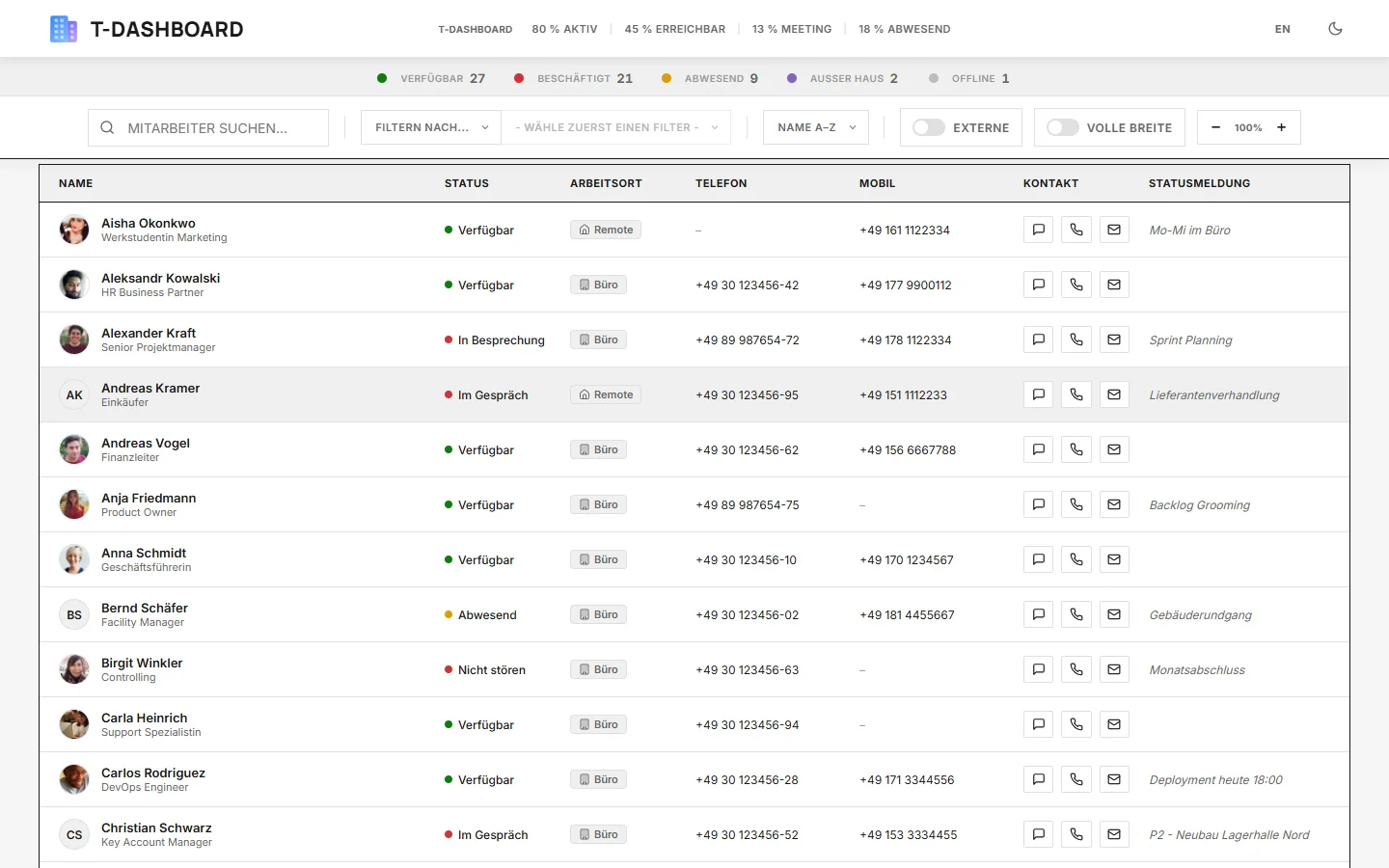Image resolution: width=1389 pixels, height=868 pixels.
Task: Email Christian Schwarz via envelope icon
Action: tap(1114, 834)
